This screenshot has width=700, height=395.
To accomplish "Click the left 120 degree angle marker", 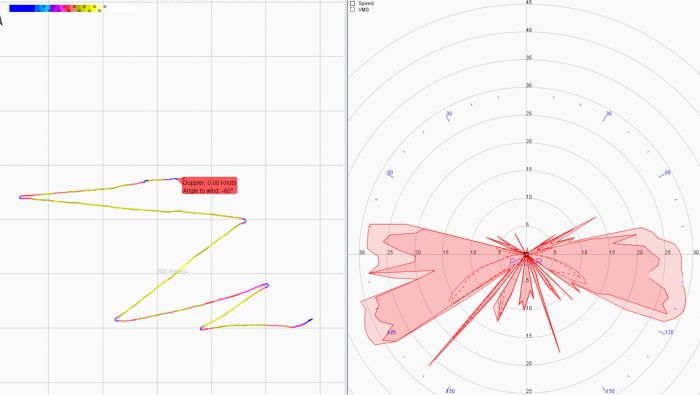I will point(391,333).
